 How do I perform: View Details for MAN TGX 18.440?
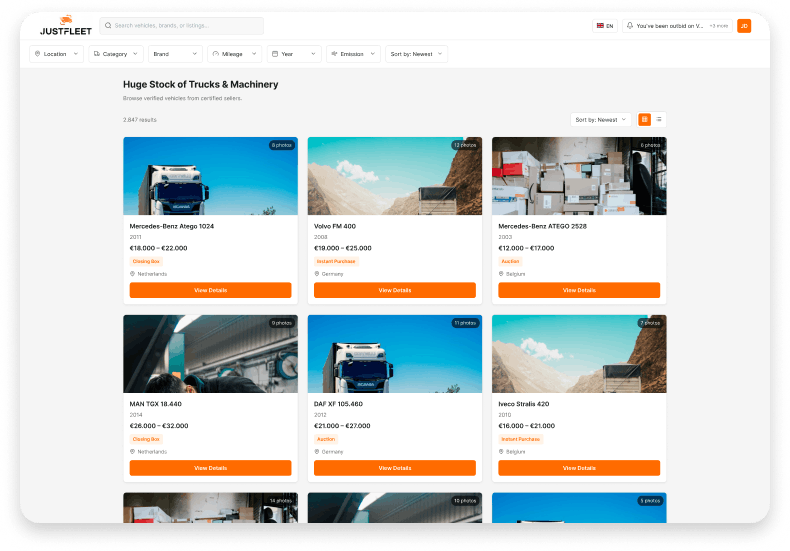point(211,468)
